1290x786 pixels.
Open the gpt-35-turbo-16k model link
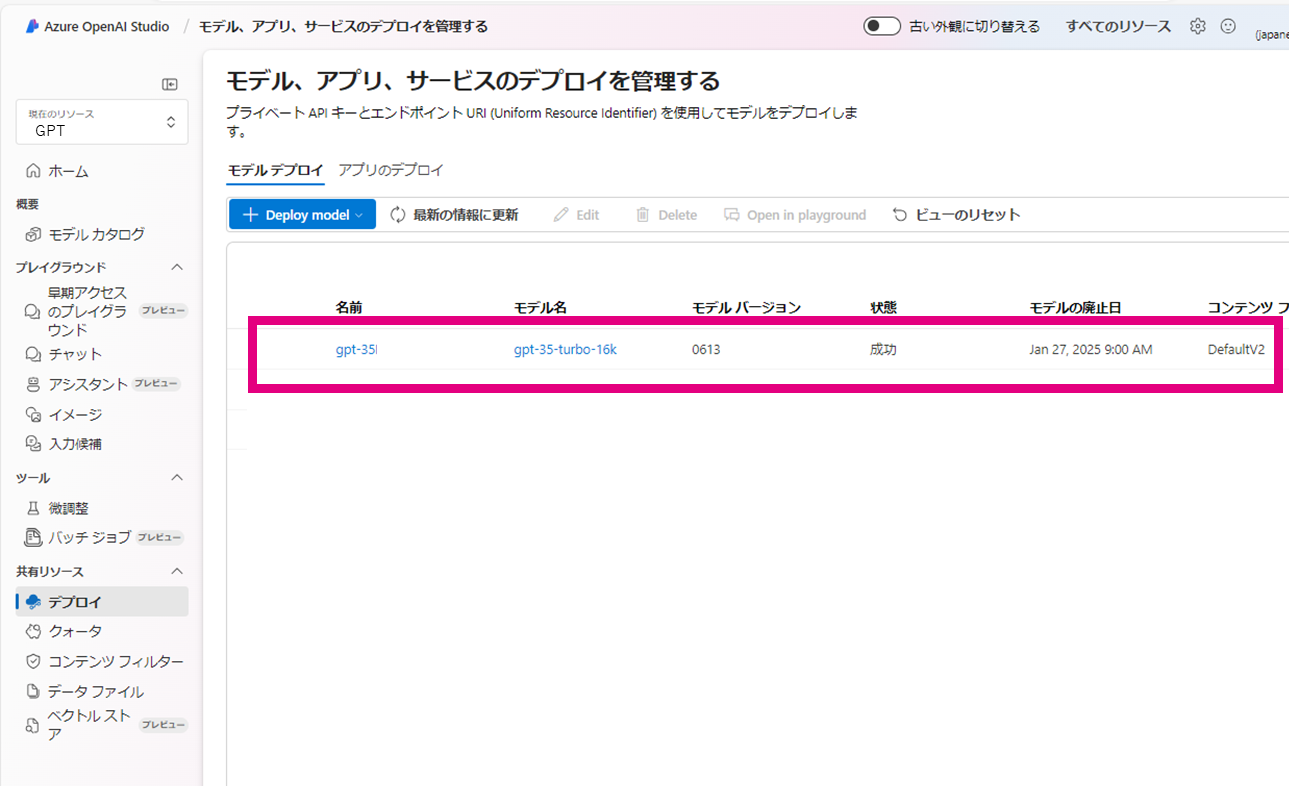pyautogui.click(x=565, y=350)
